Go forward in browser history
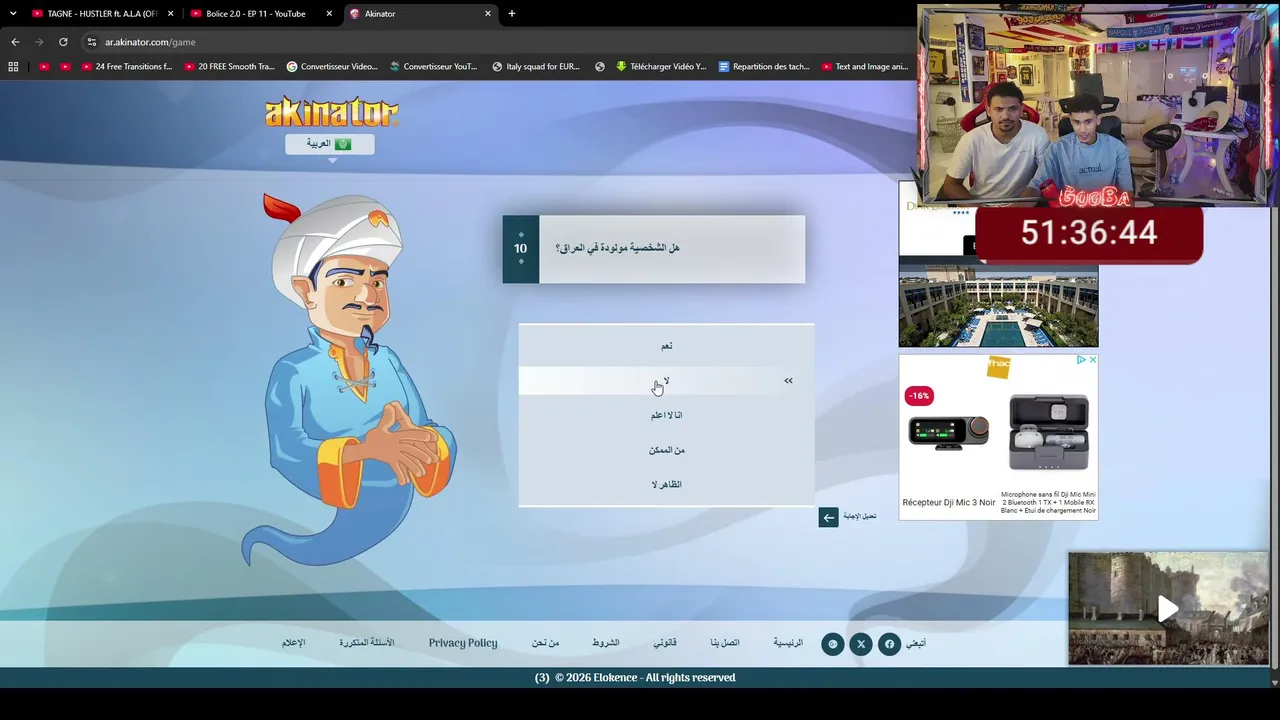Viewport: 1280px width, 720px height. point(39,42)
